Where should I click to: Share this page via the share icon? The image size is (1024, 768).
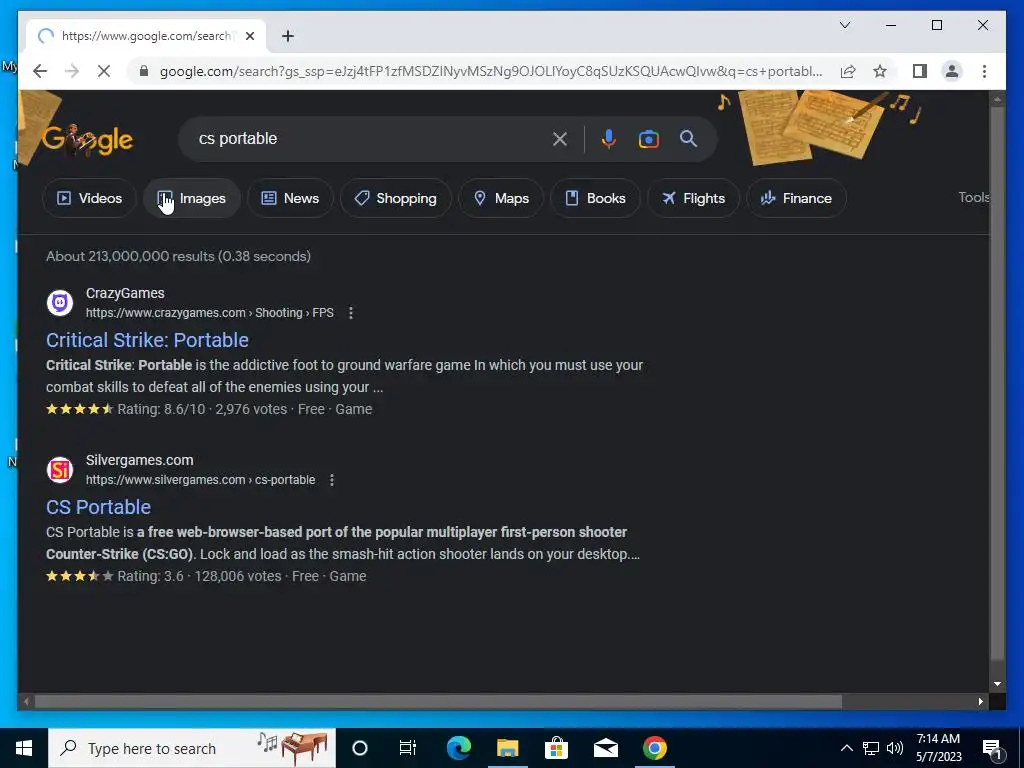(848, 71)
